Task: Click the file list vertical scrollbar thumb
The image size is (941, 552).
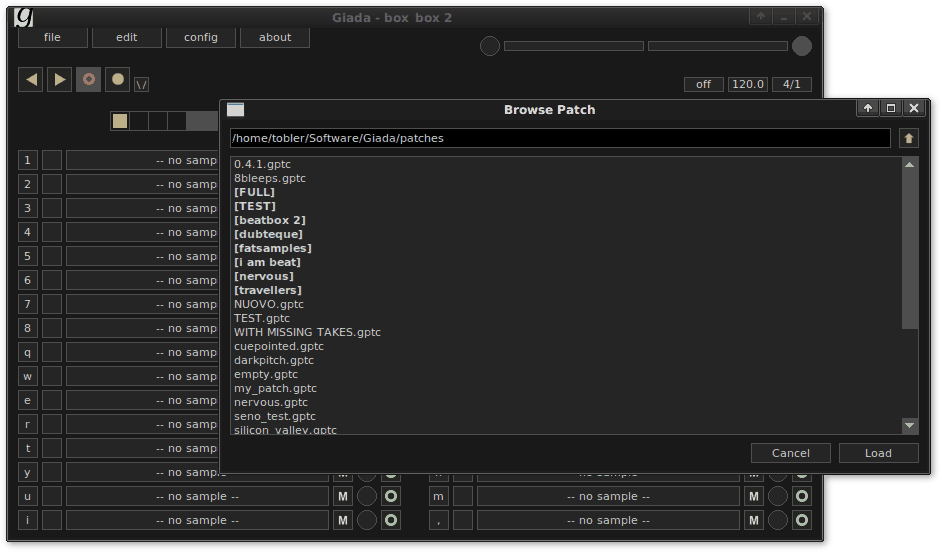Action: [x=910, y=251]
